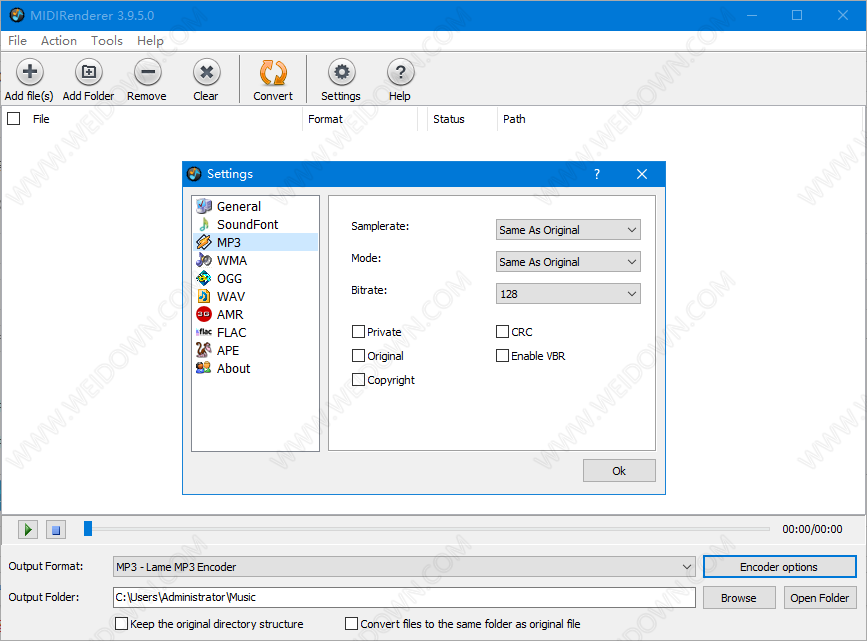The height and width of the screenshot is (641, 867).
Task: Click the Settings dialog help question mark
Action: pos(597,174)
